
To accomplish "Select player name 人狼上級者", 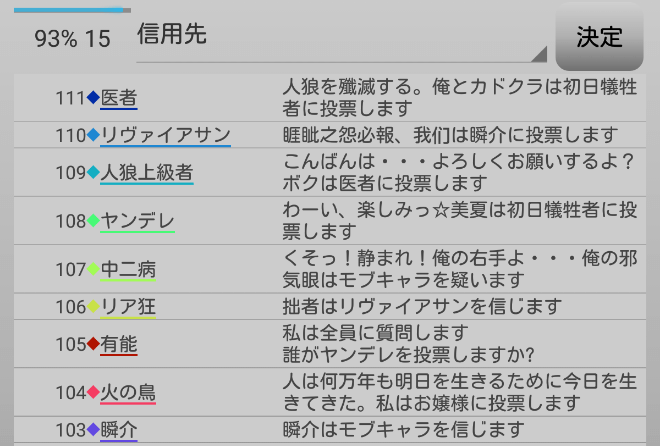I will (x=147, y=173).
